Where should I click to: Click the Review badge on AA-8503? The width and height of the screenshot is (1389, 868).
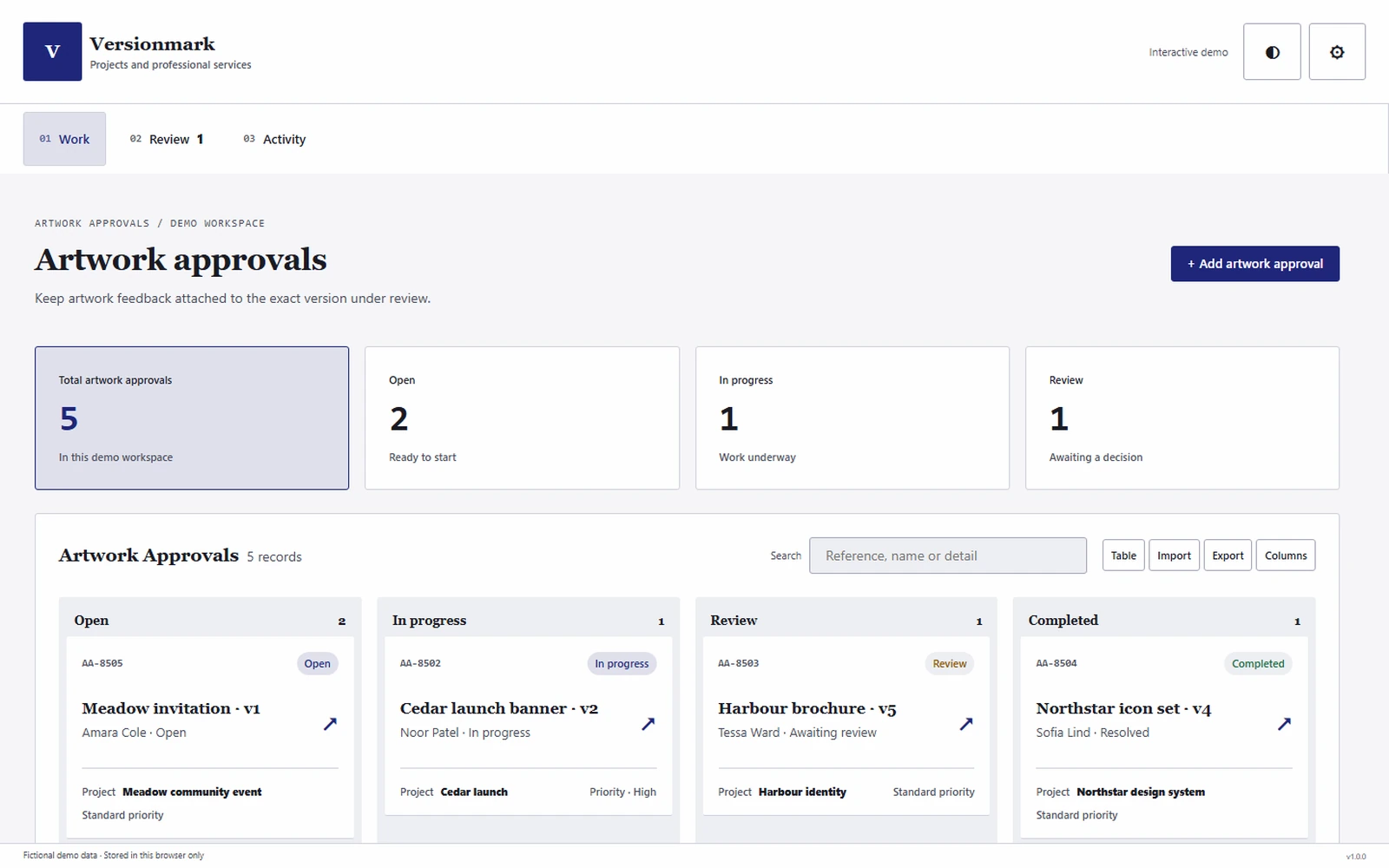950,664
